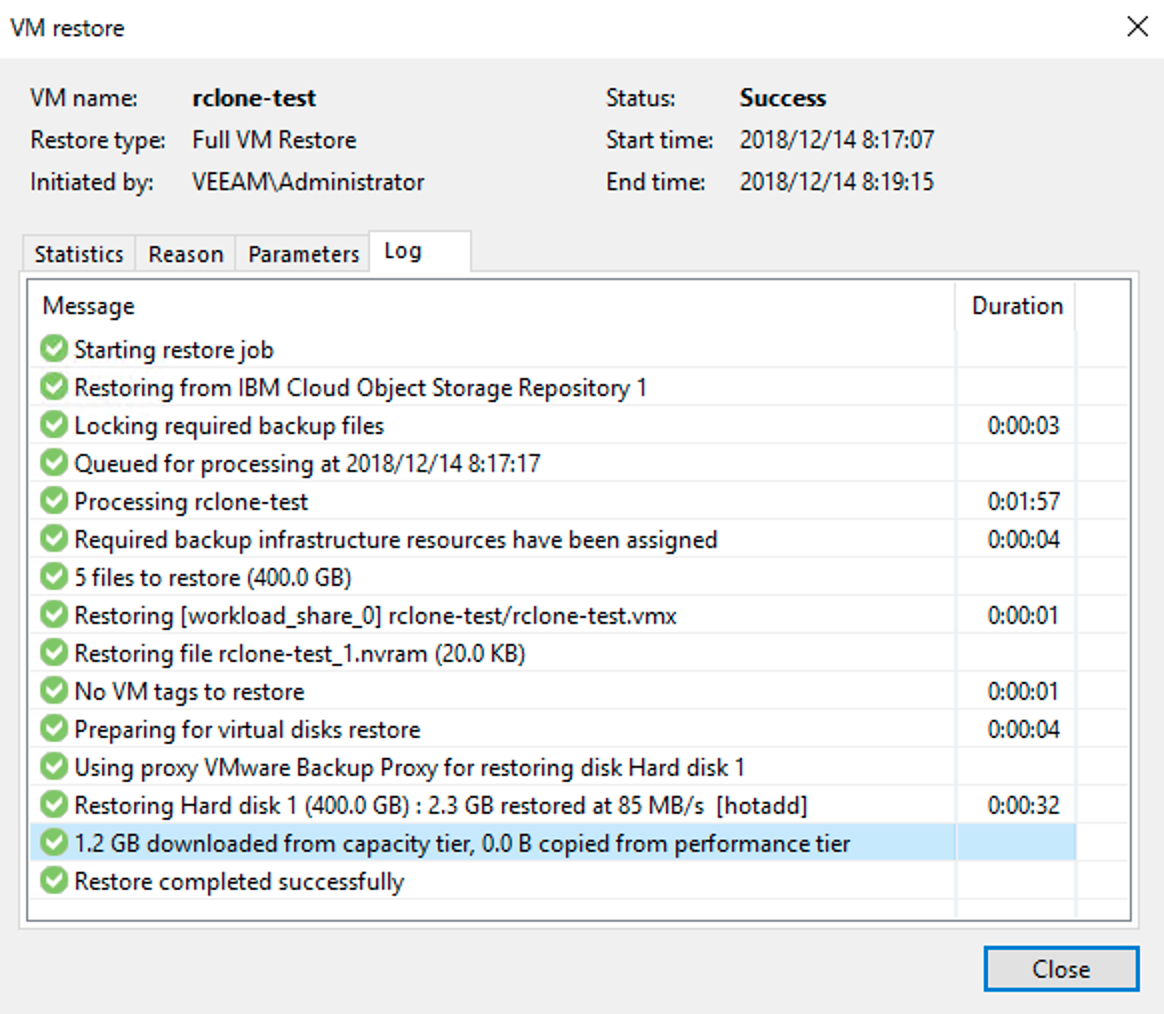Open the Parameters tab
The height and width of the screenshot is (1014, 1164).
click(x=303, y=254)
